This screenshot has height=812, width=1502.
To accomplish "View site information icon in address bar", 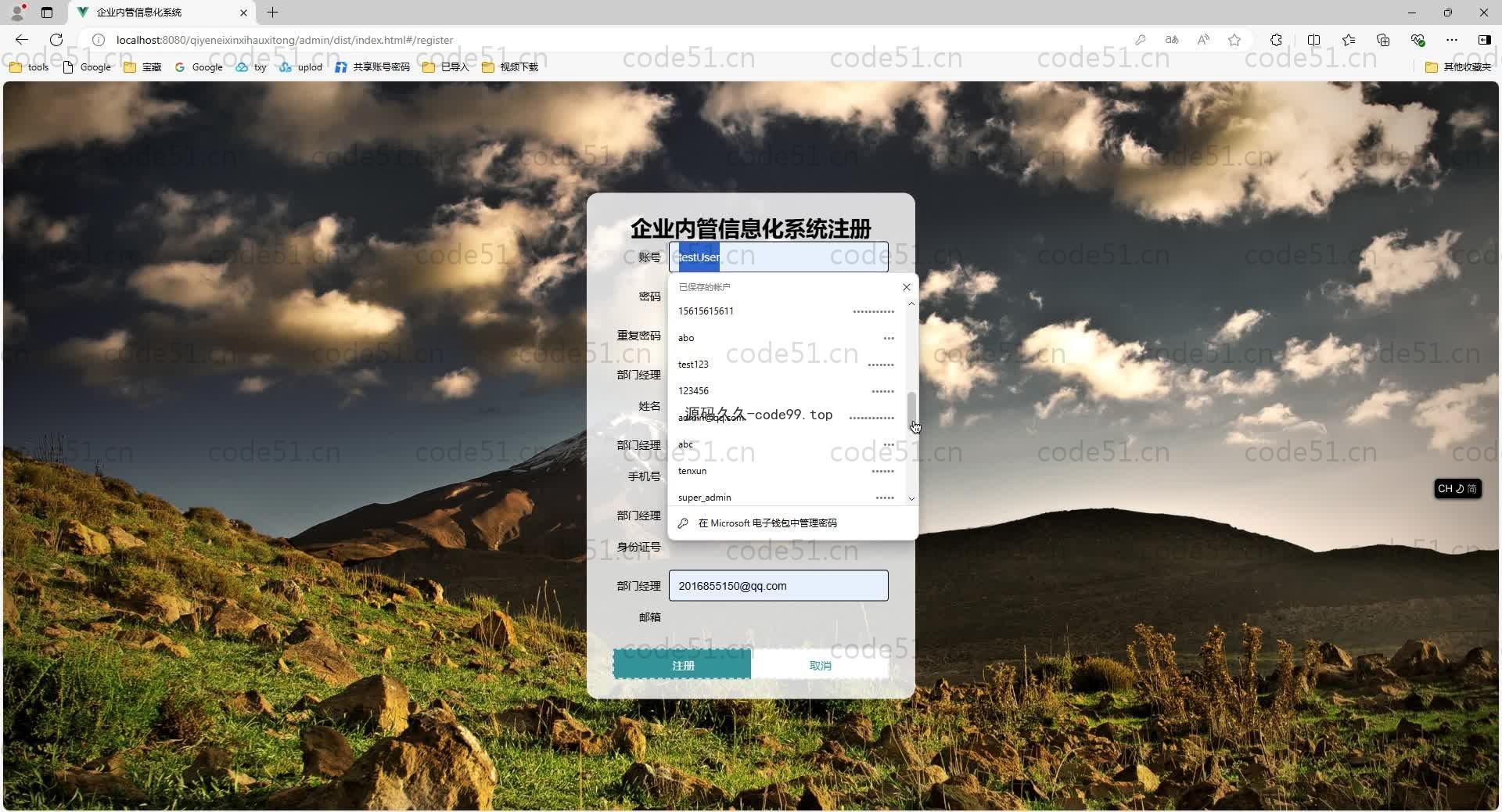I will [99, 40].
